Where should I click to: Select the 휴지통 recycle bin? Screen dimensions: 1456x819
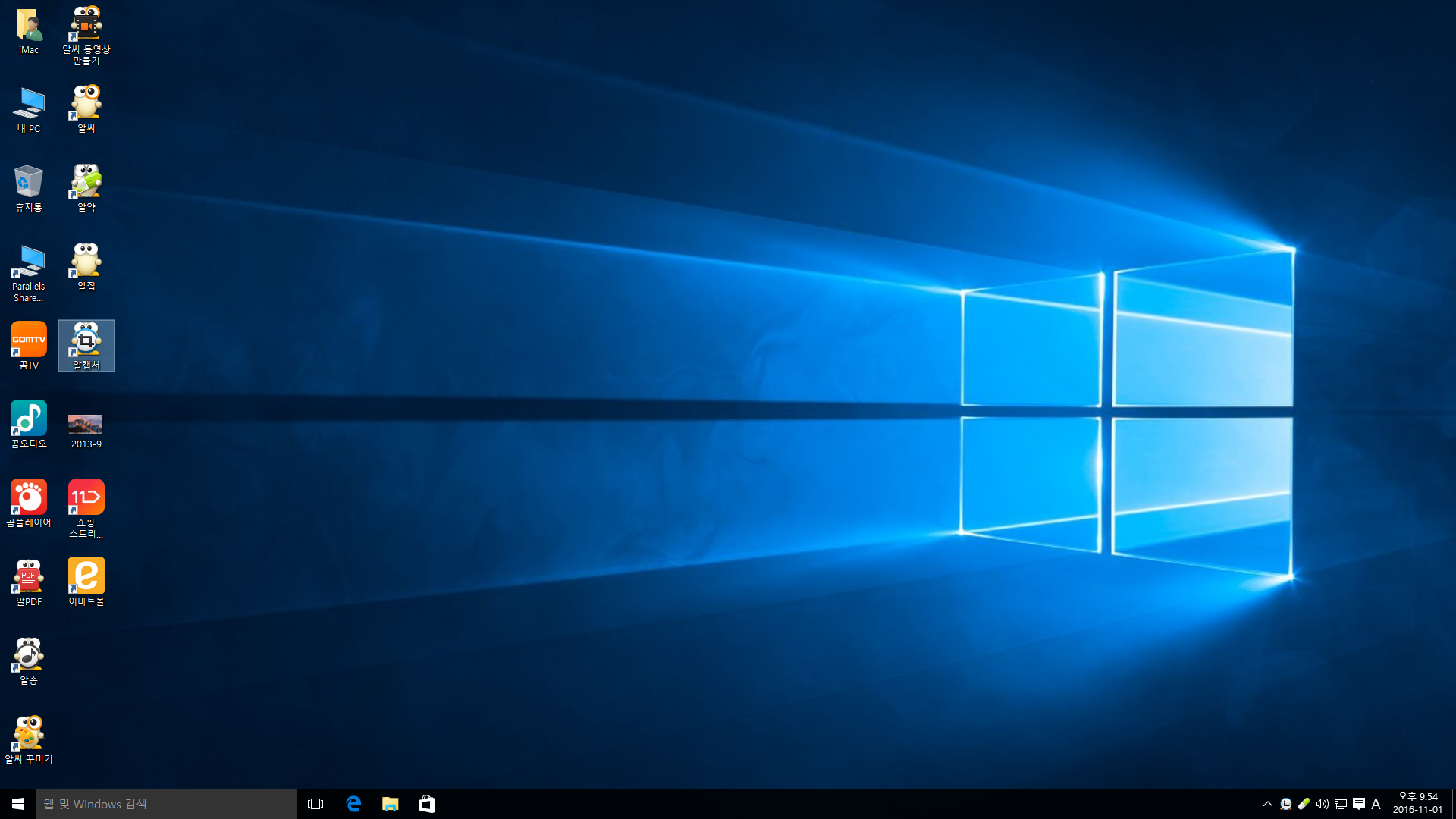coord(29,185)
